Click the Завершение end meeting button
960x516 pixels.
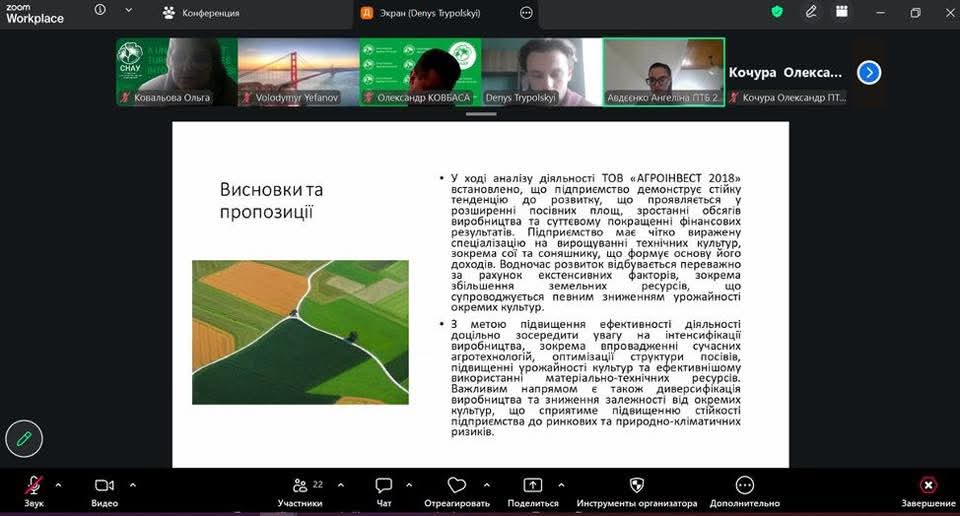tap(927, 490)
